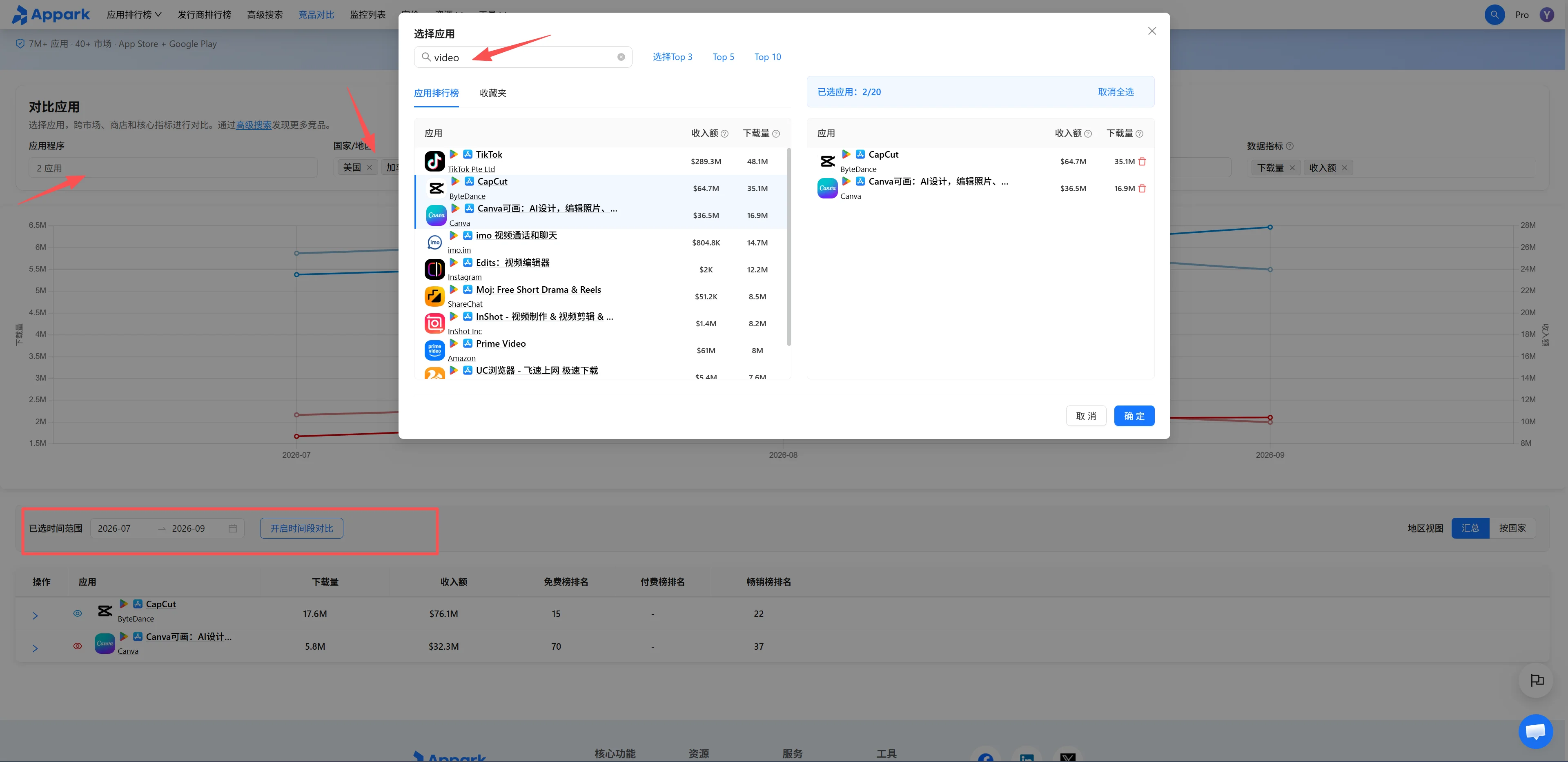Image resolution: width=1568 pixels, height=762 pixels.
Task: Remove the 收入额 metric tag
Action: (1345, 168)
